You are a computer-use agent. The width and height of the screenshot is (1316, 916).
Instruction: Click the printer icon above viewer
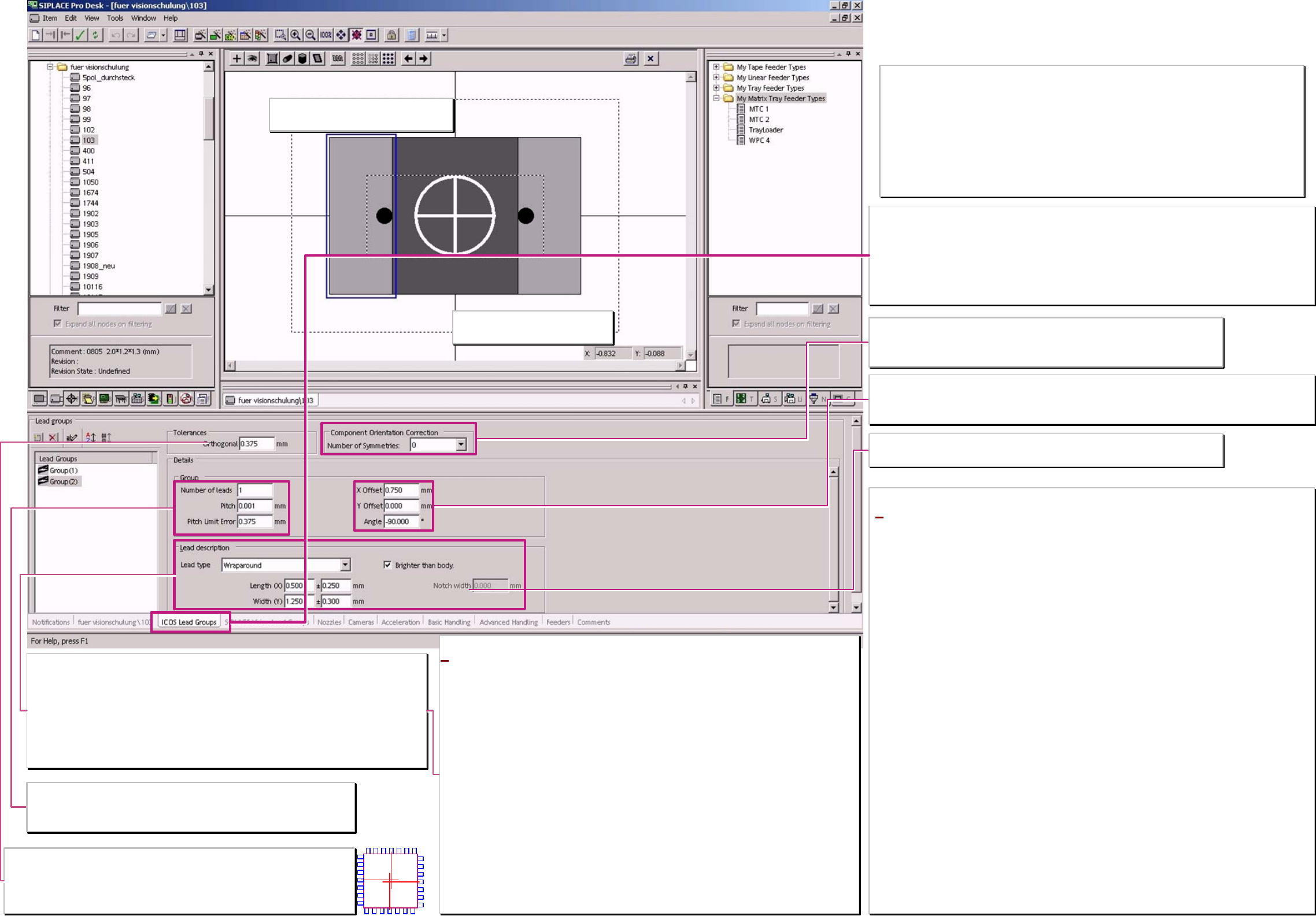(x=631, y=59)
